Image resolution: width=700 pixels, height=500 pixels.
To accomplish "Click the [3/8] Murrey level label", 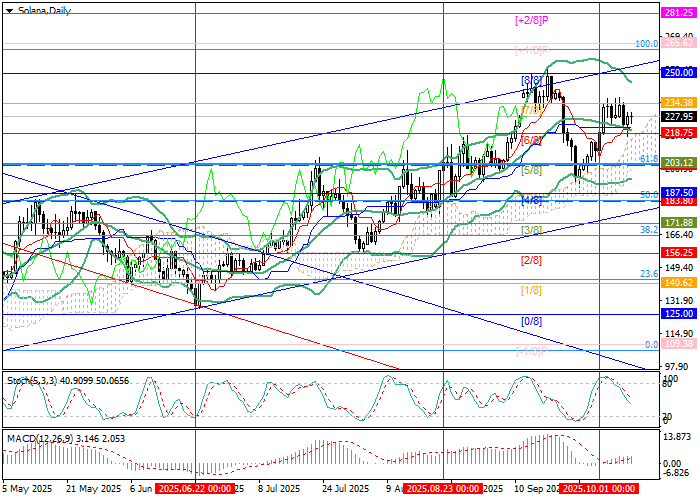I will (531, 230).
